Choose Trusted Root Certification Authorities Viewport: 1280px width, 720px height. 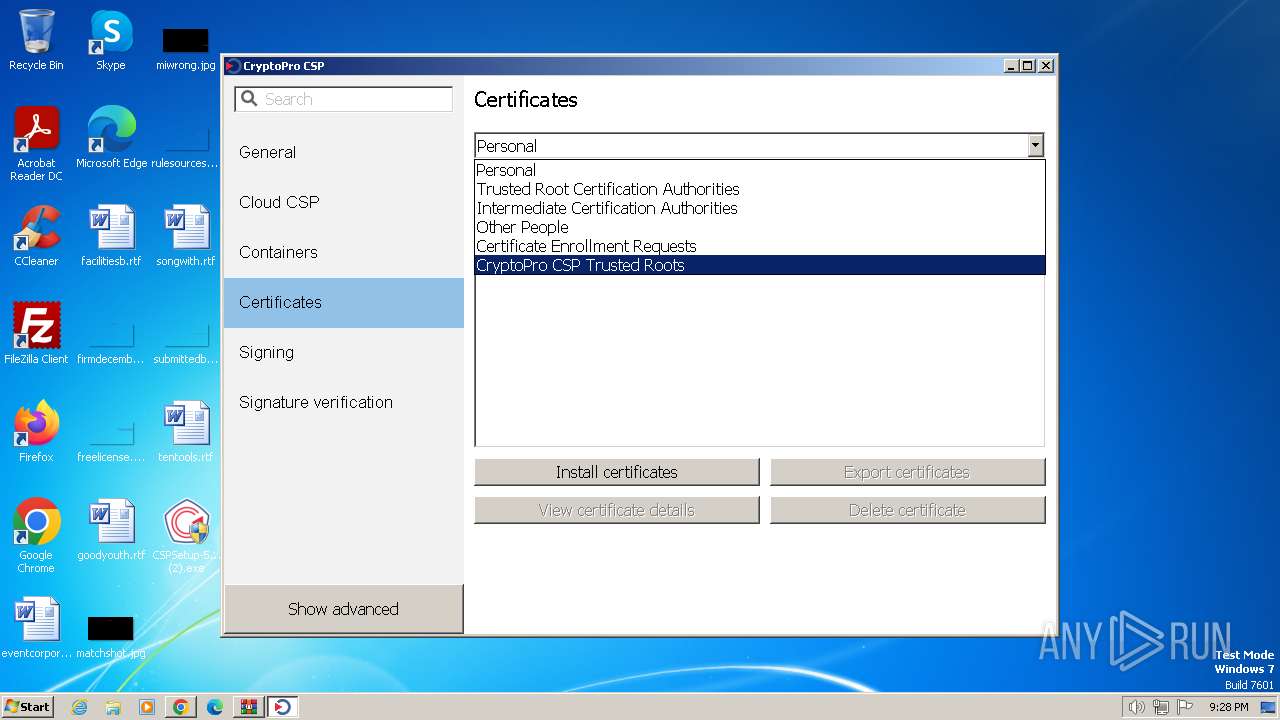[760, 189]
